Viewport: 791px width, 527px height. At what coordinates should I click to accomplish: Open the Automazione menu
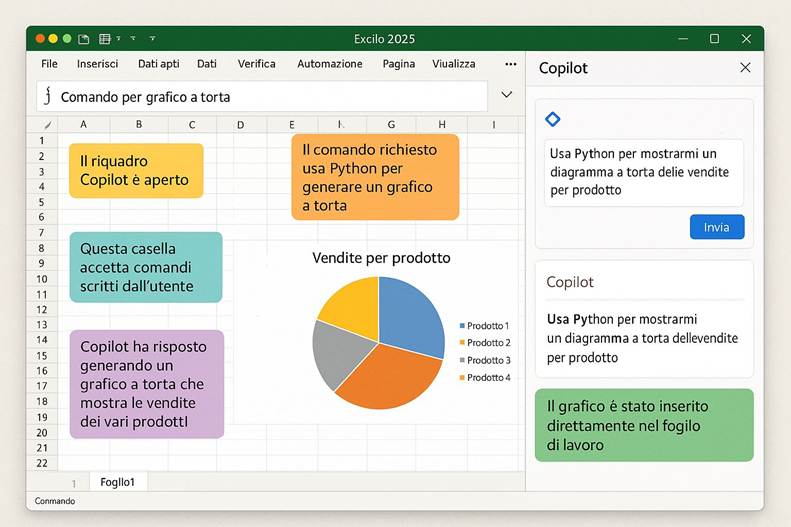pyautogui.click(x=329, y=64)
